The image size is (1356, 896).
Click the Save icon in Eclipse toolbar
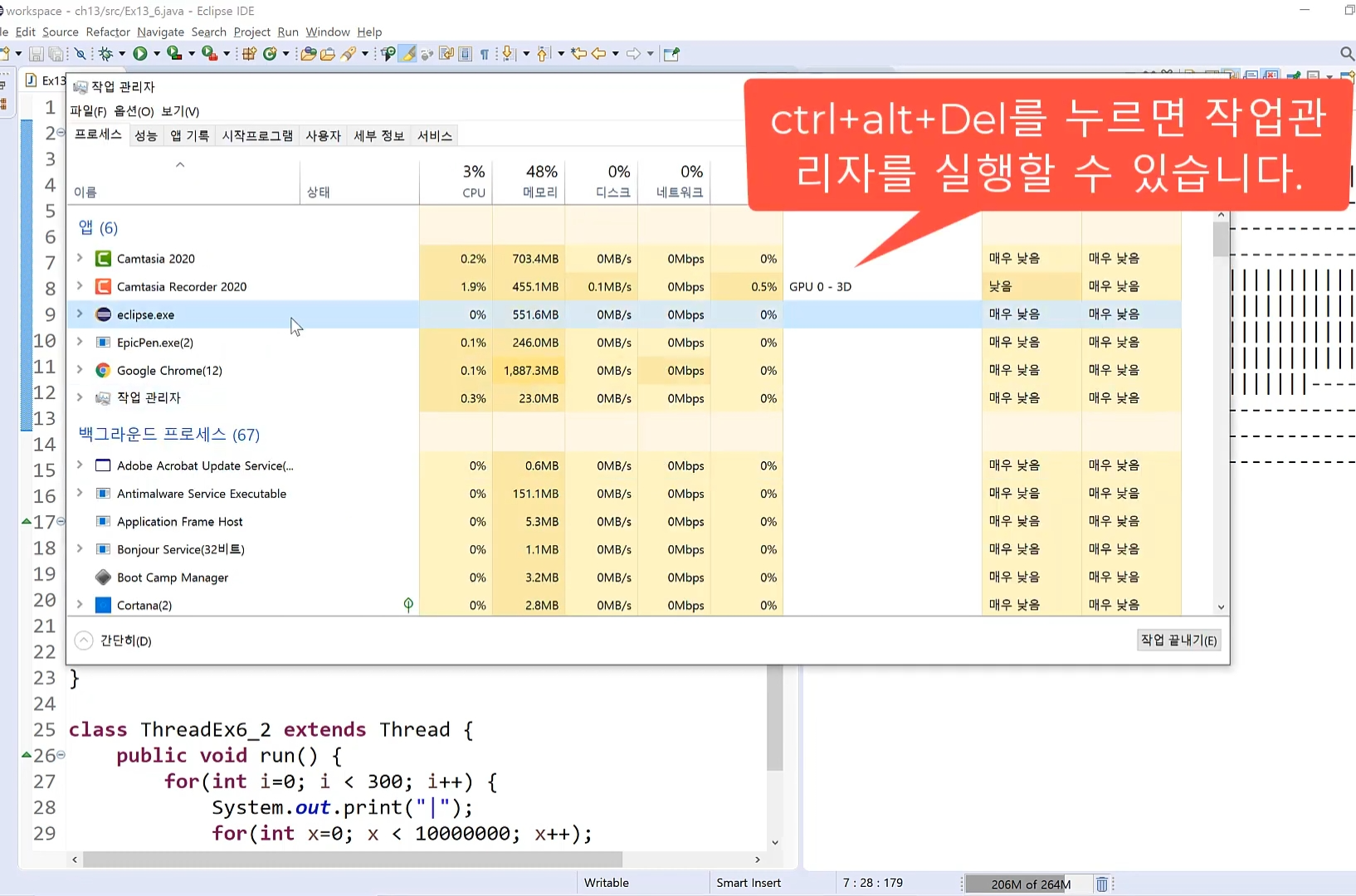coord(37,54)
